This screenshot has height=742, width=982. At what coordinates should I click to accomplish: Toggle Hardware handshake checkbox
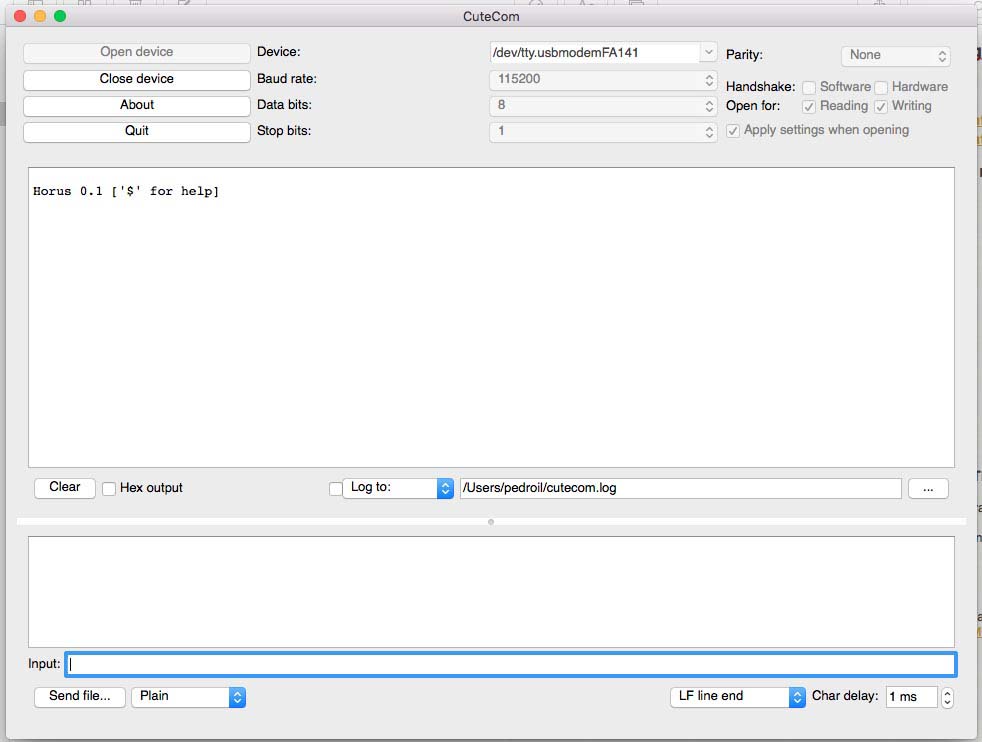click(881, 87)
